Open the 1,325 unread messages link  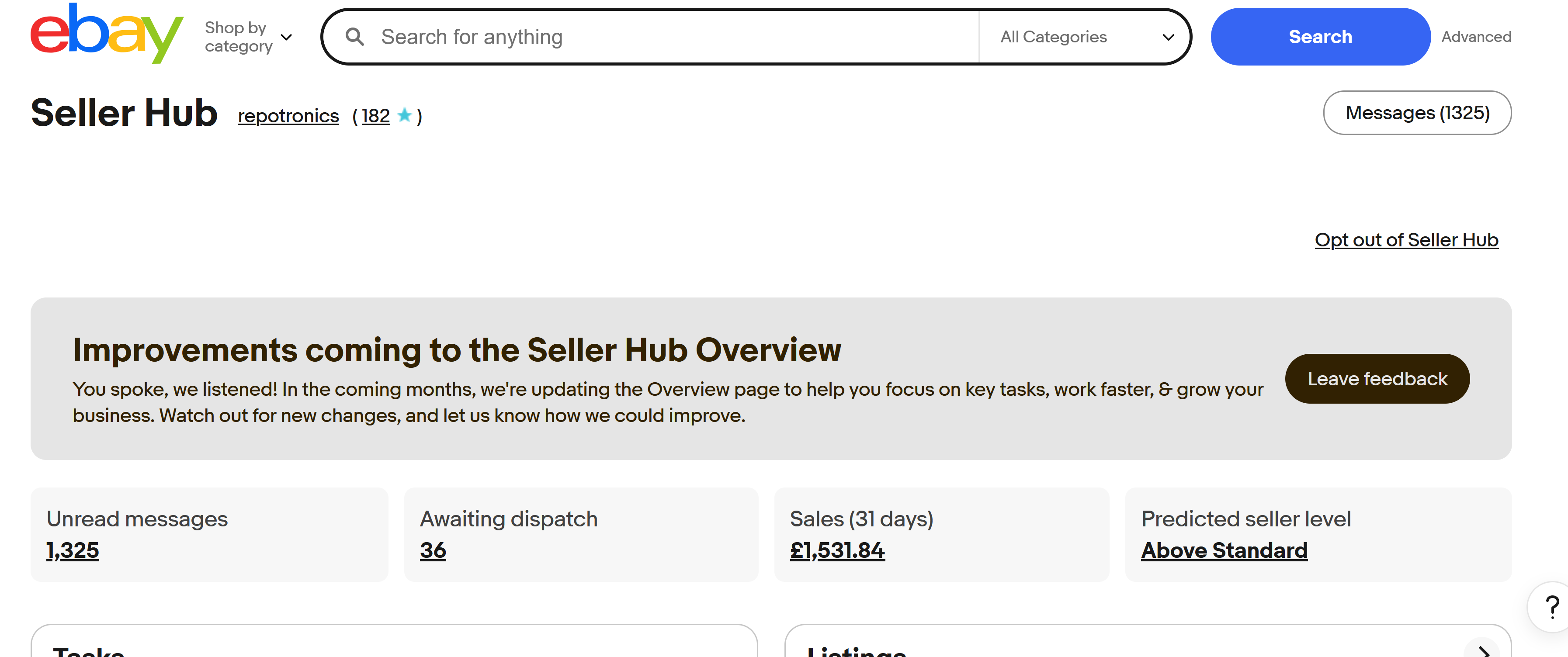73,550
